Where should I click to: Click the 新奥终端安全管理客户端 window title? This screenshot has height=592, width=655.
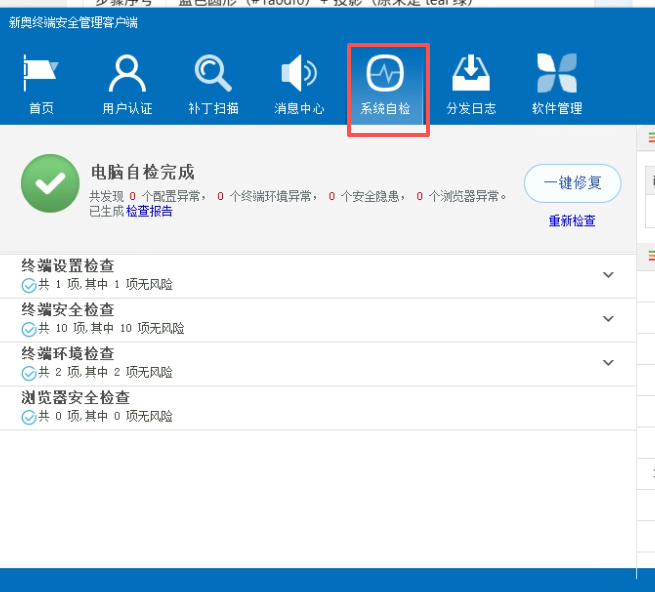point(73,23)
